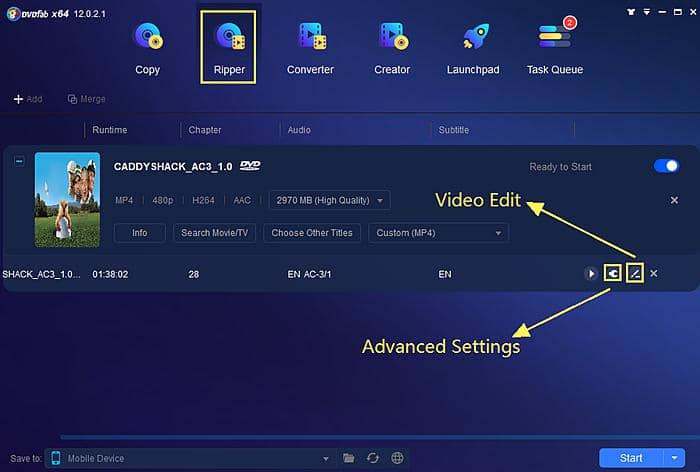This screenshot has height=472, width=700.
Task: Click the refresh icon beside Save to
Action: [373, 458]
